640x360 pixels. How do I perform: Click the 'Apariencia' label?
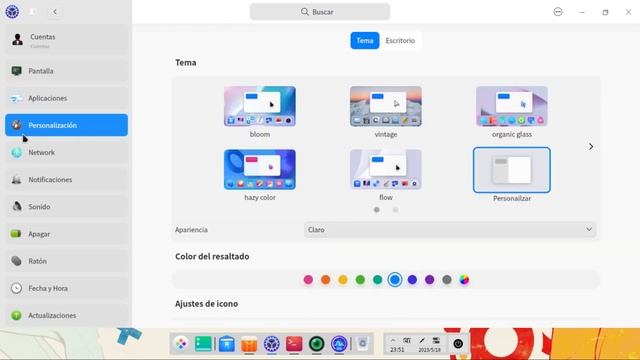point(191,230)
